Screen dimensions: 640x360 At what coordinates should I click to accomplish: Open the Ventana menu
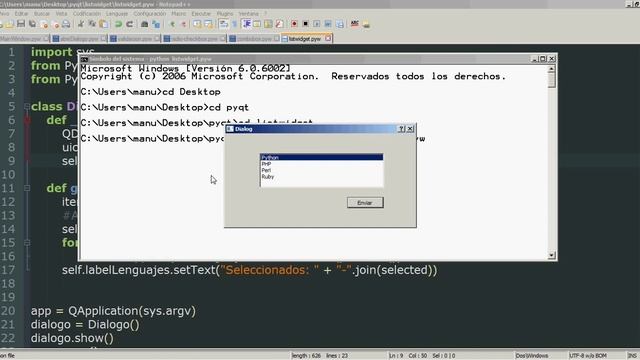249,14
